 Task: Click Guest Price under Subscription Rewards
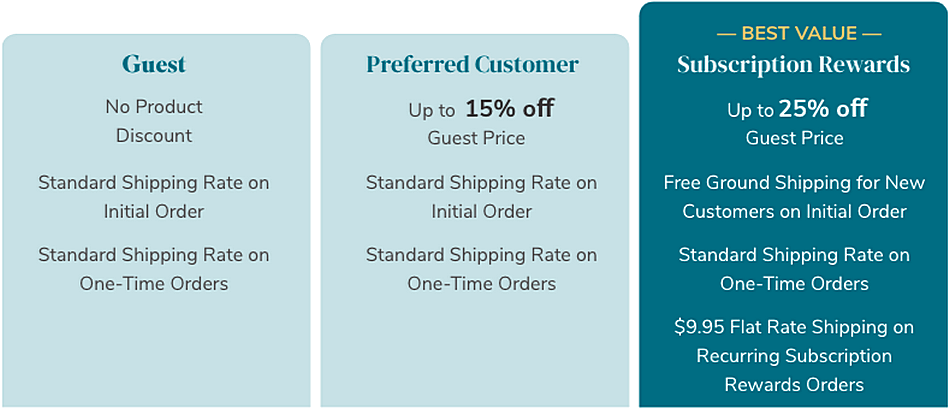coord(795,138)
